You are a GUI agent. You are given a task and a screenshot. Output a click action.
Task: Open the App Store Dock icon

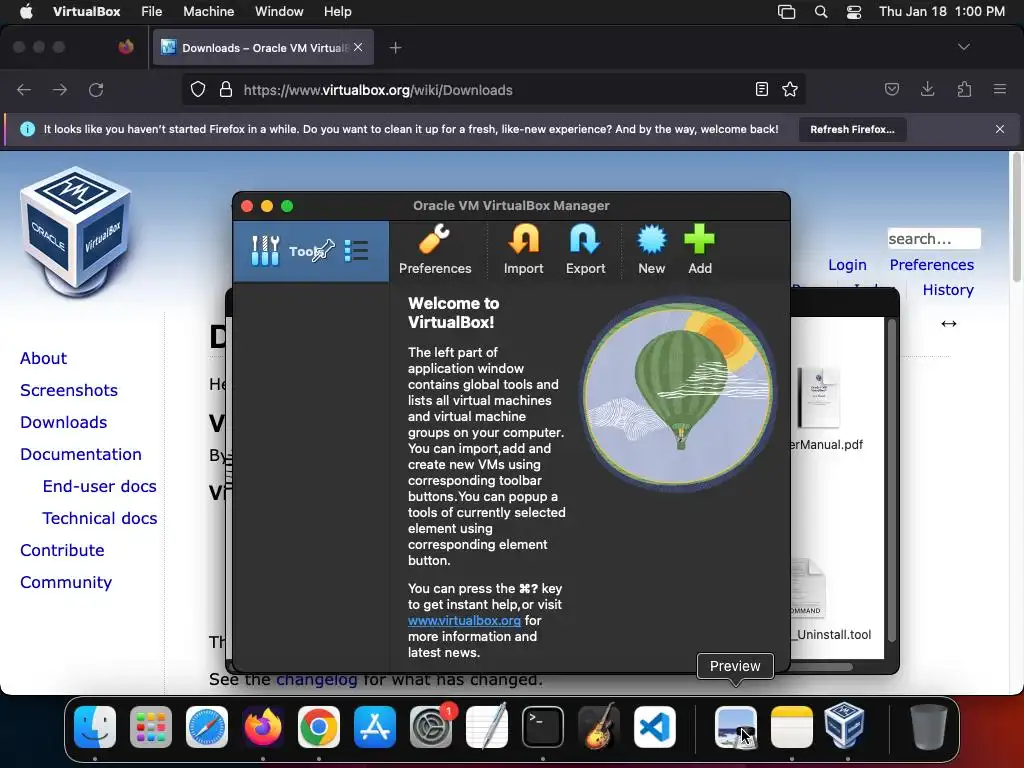(375, 727)
